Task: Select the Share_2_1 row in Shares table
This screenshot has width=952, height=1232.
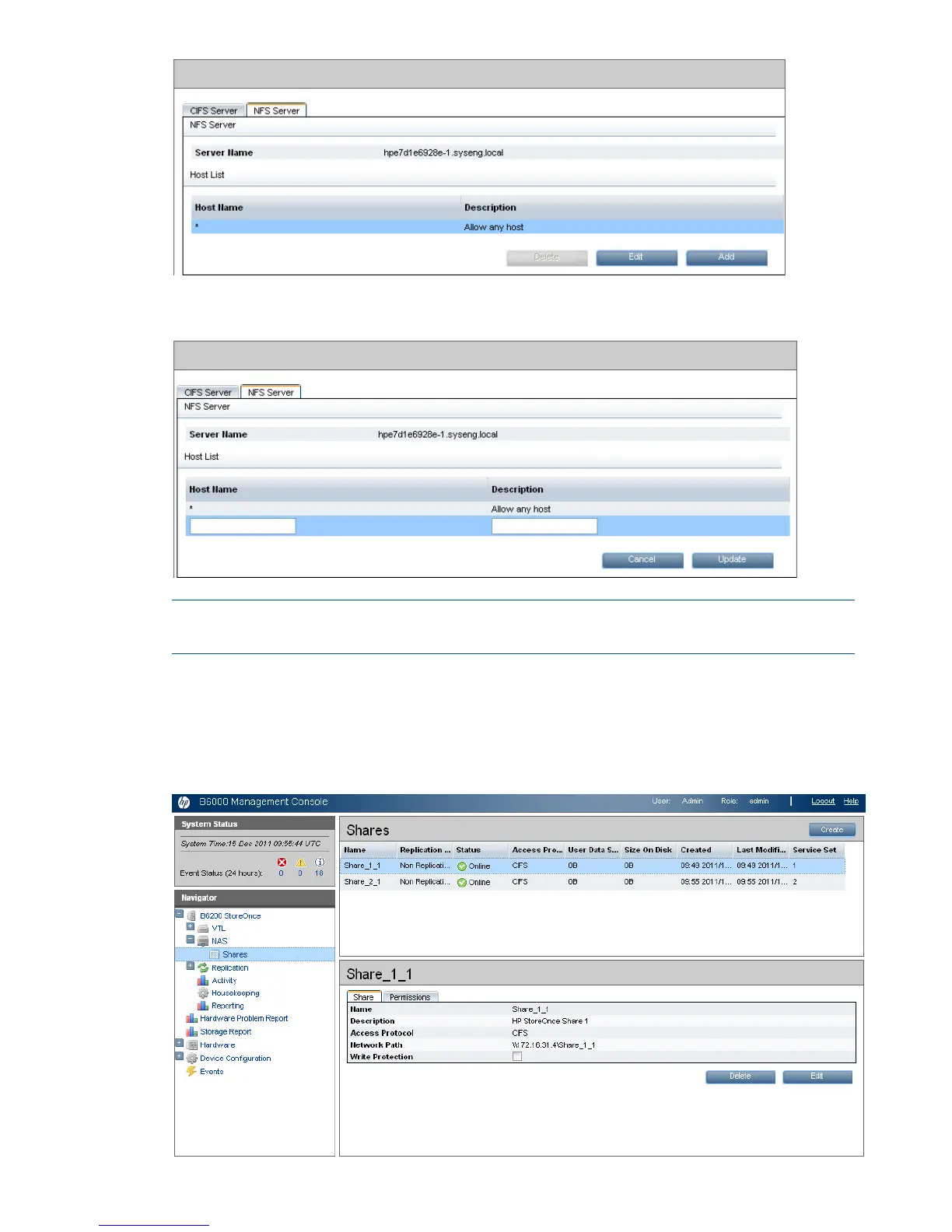Action: [593, 882]
